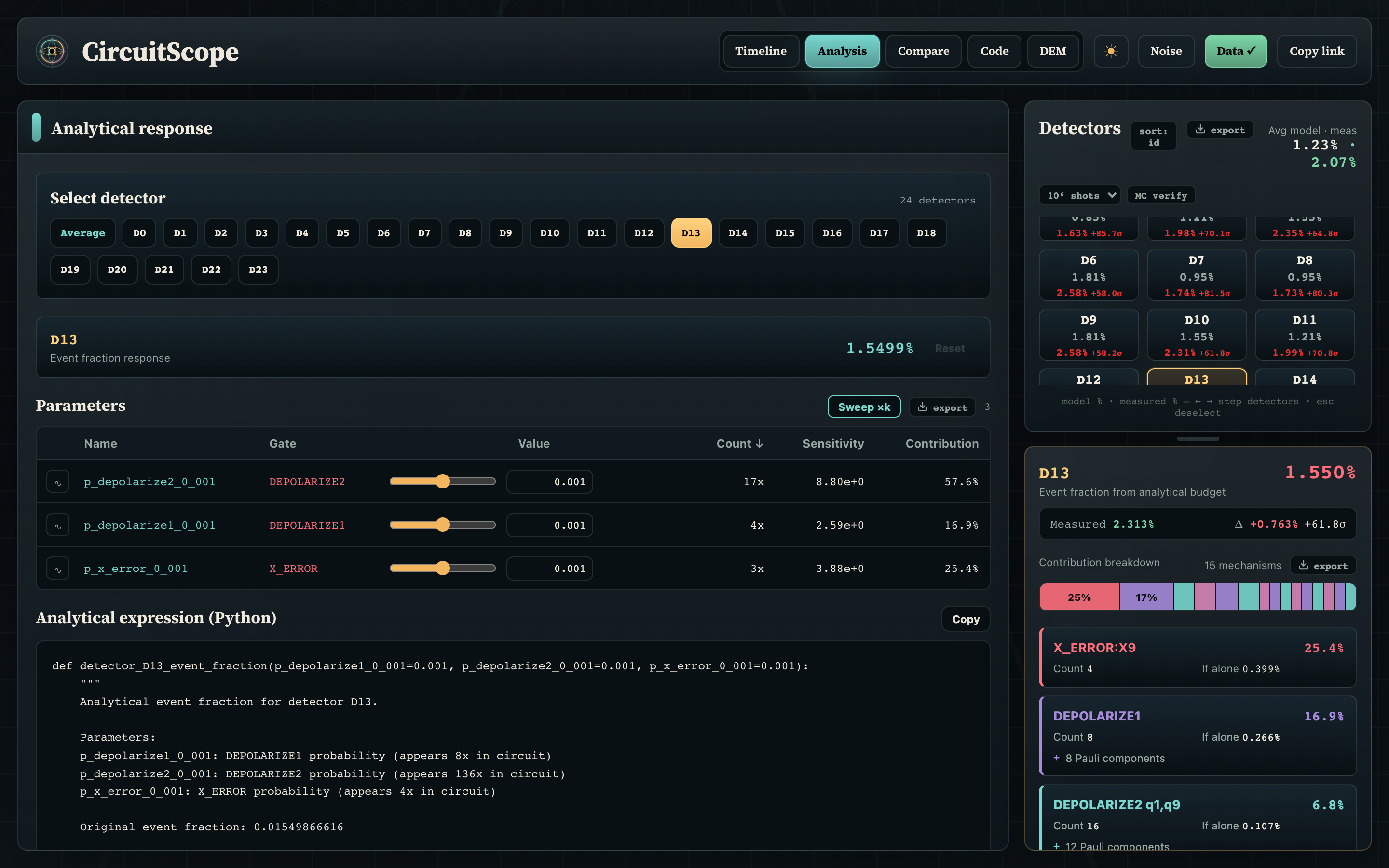Select detector chip D7
The width and height of the screenshot is (1389, 868).
point(424,233)
